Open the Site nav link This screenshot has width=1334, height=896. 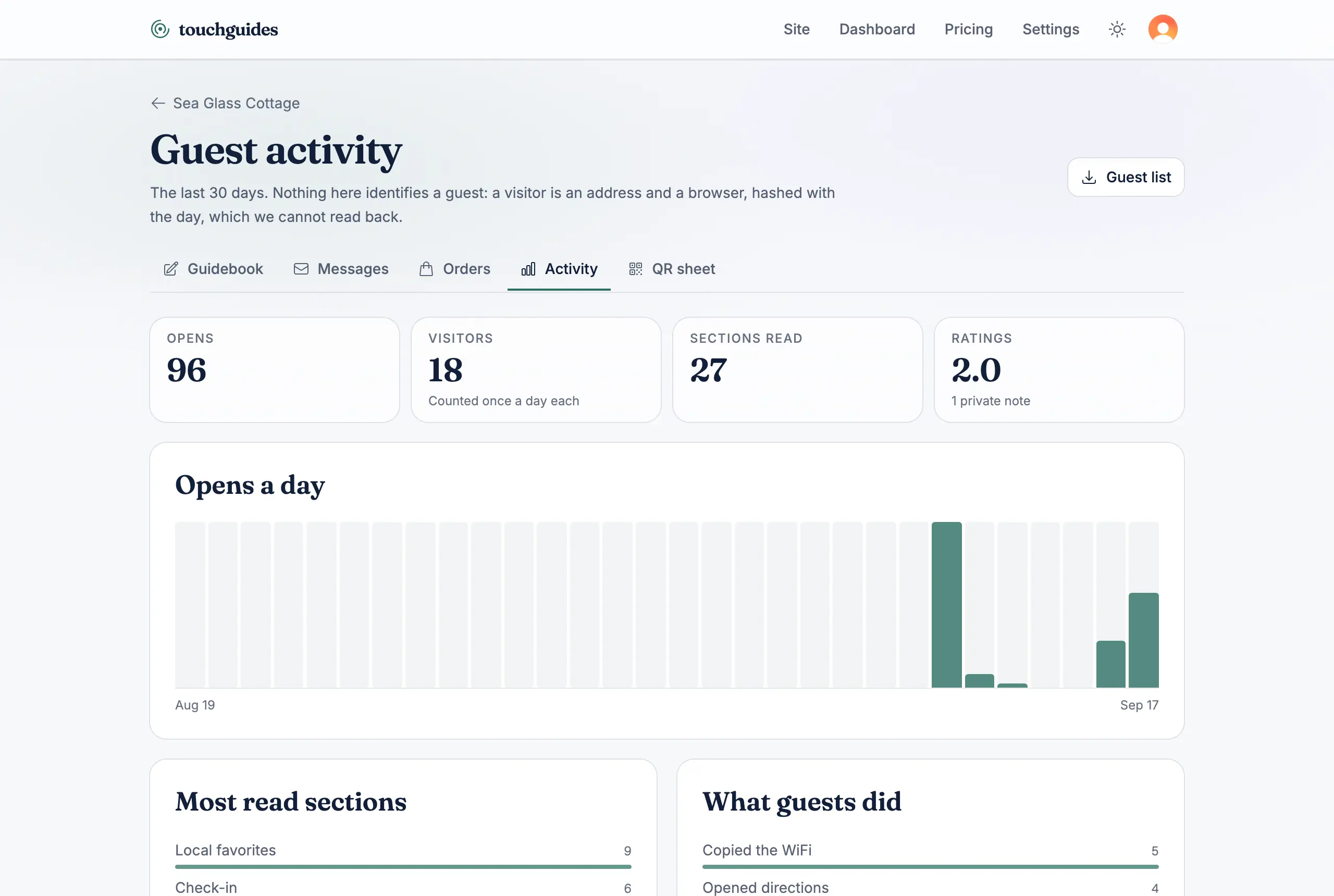click(x=796, y=29)
